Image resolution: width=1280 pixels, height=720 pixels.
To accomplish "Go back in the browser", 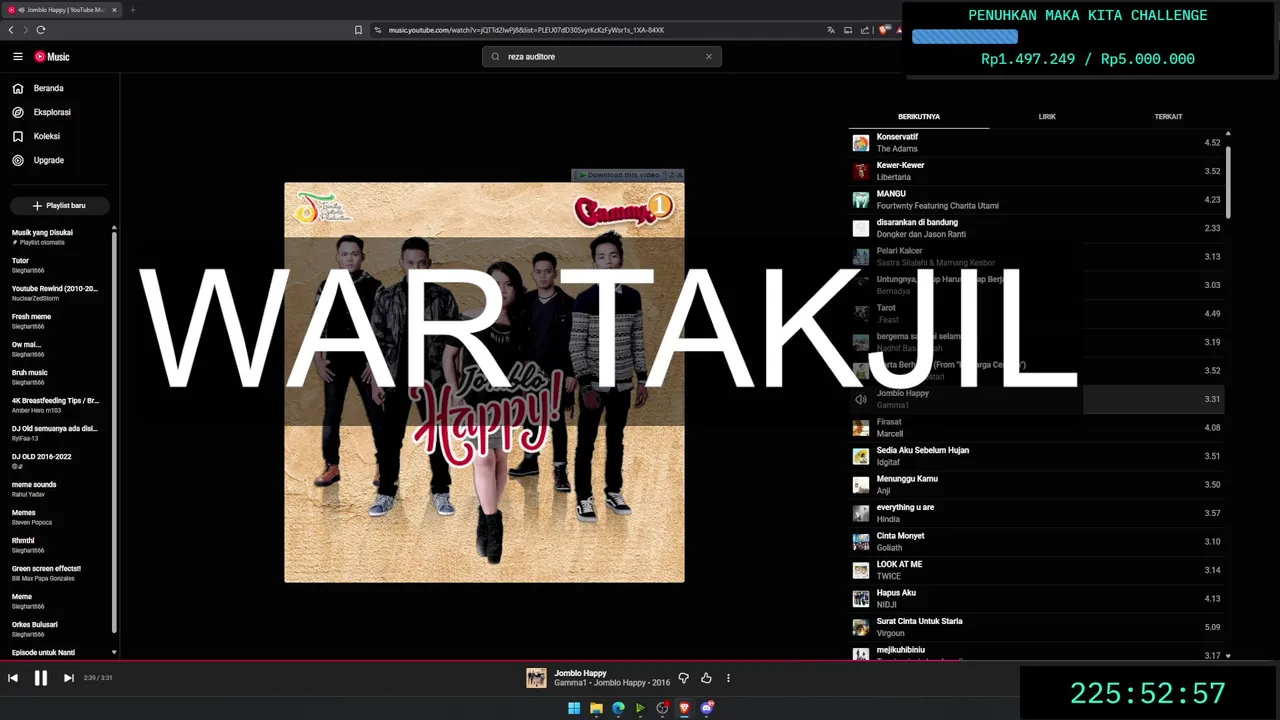I will (x=11, y=30).
